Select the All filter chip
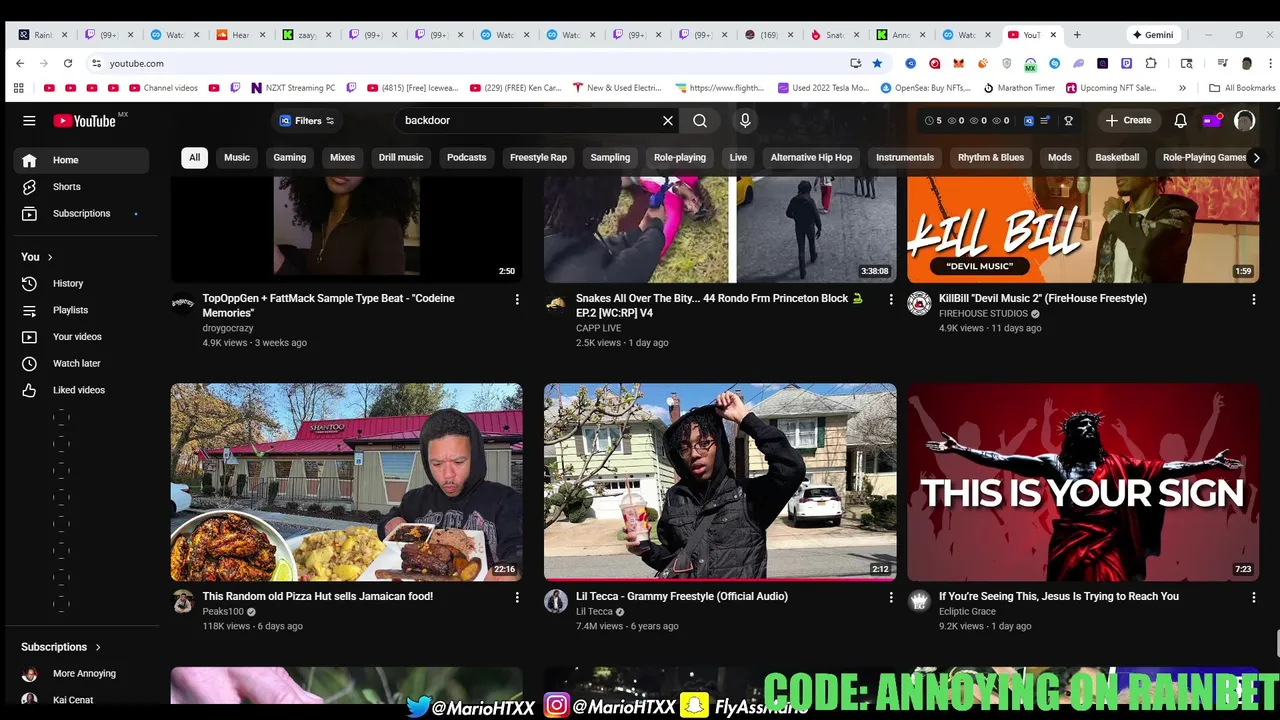Screen dimensions: 1280x720 [x=194, y=157]
